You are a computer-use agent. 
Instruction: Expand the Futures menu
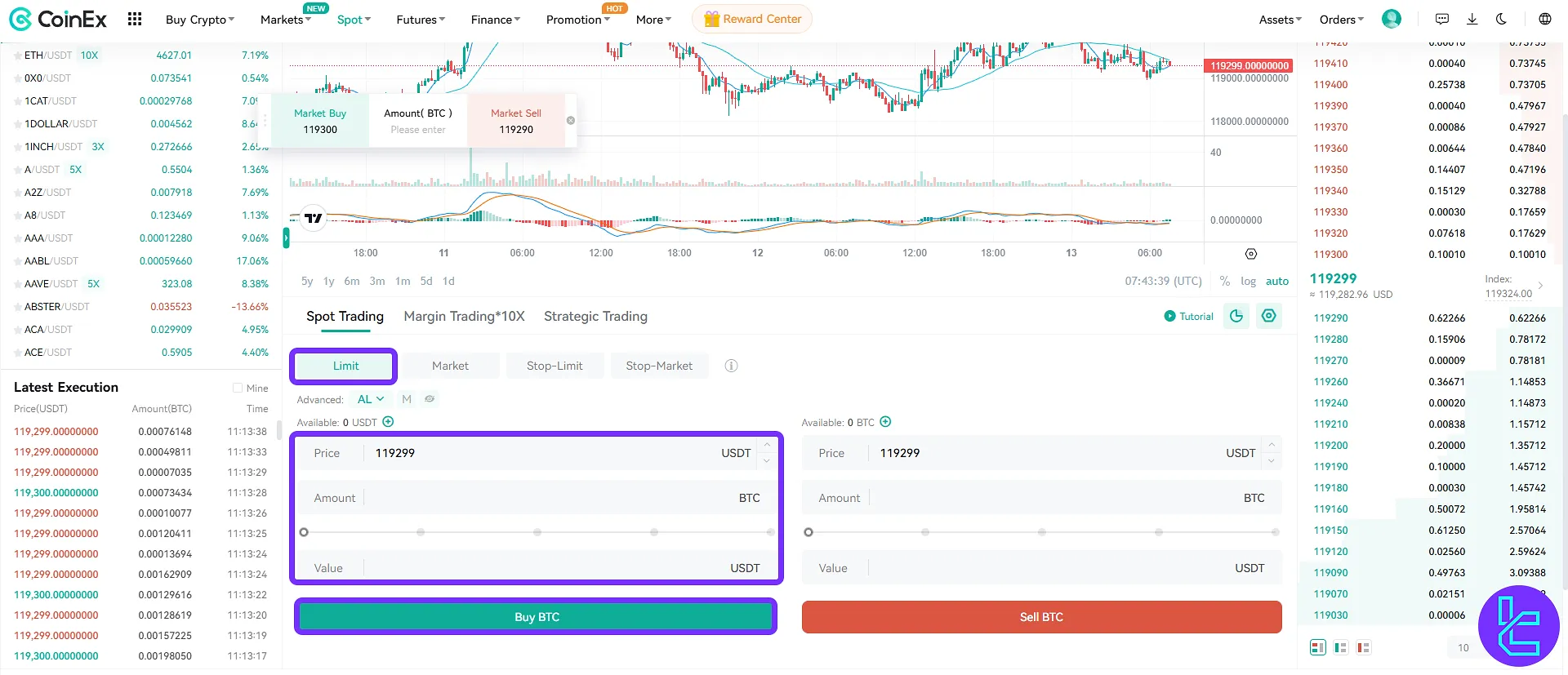(x=421, y=20)
